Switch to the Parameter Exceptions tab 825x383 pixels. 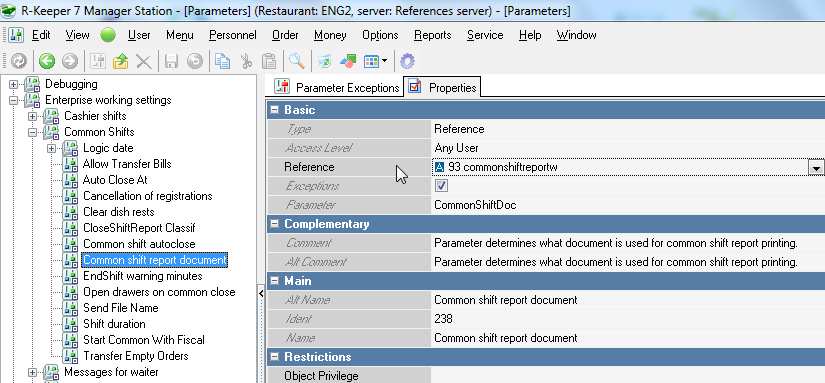pos(338,88)
